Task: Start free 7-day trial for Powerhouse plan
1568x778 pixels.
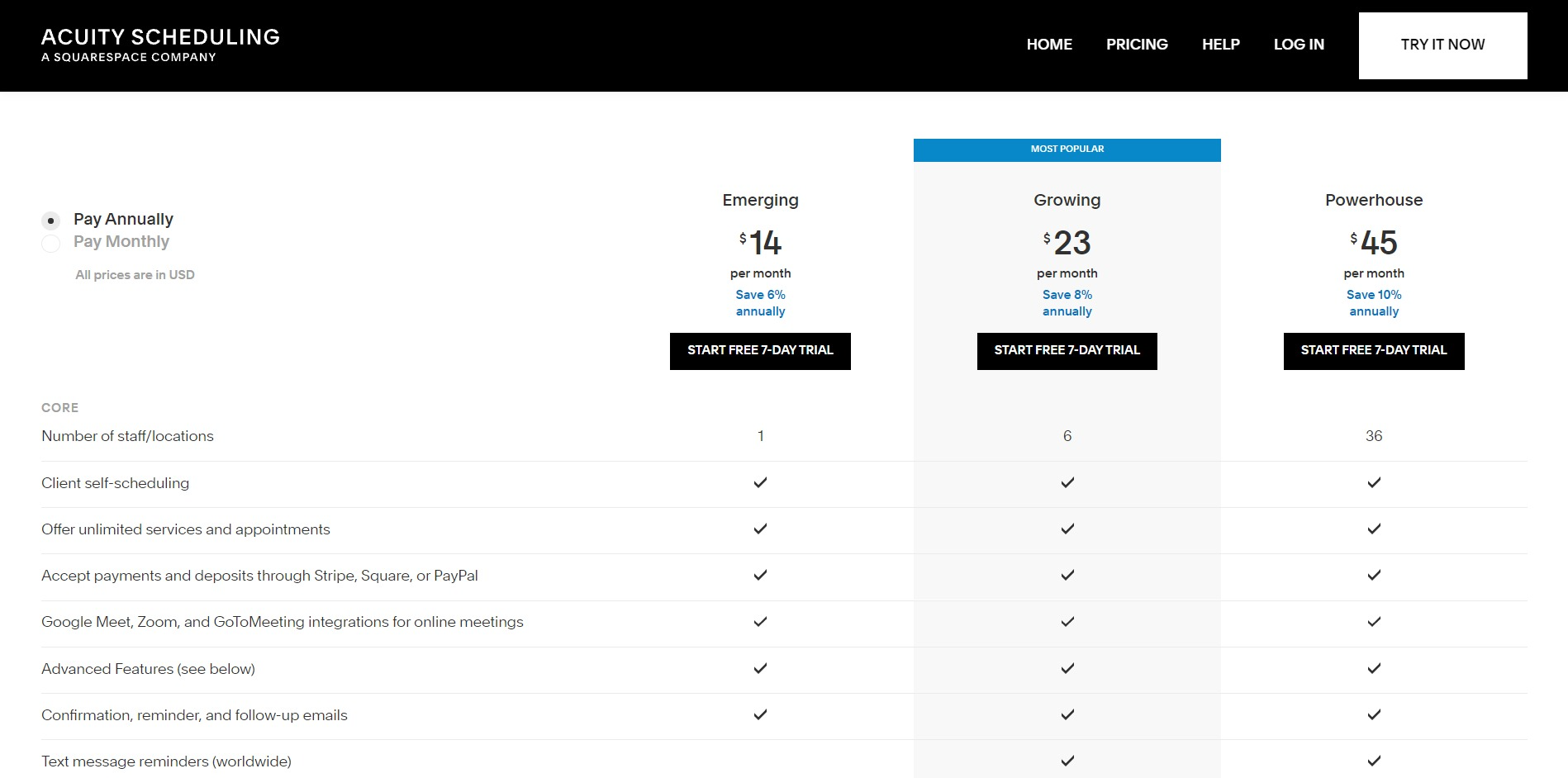Action: pyautogui.click(x=1374, y=351)
